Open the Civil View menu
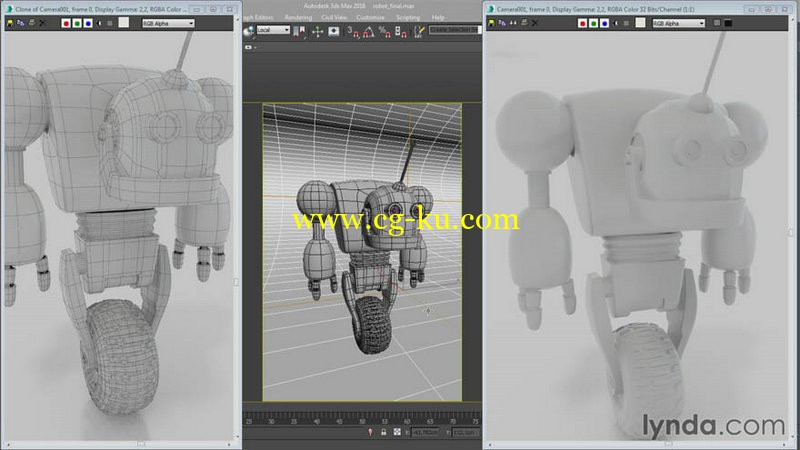800x450 pixels. click(x=334, y=17)
